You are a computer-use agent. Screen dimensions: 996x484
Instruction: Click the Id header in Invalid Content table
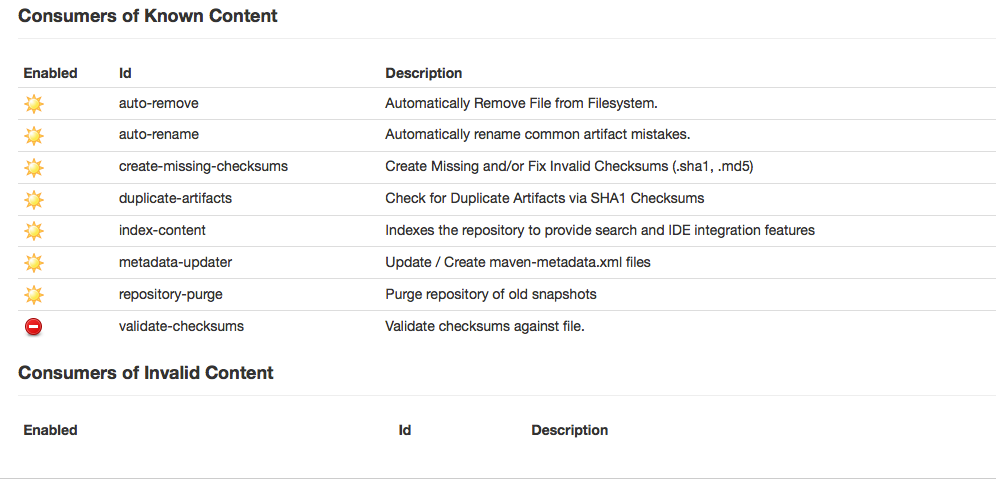coord(405,430)
